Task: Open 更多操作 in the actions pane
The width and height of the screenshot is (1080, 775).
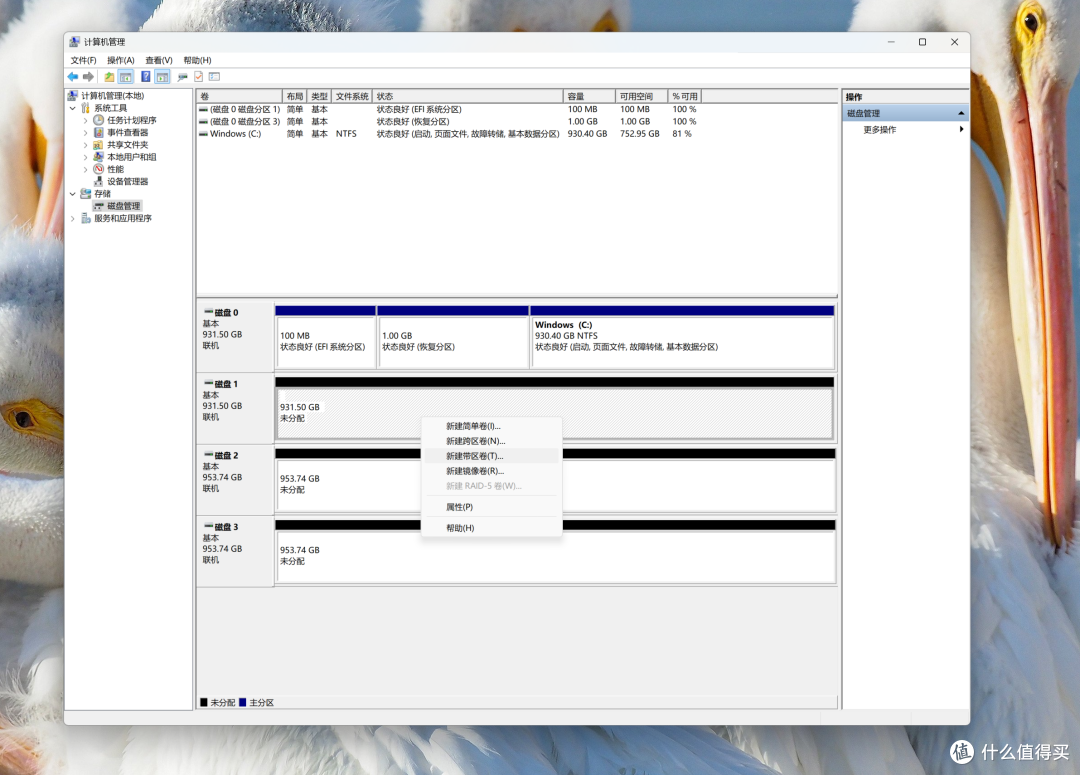Action: coord(880,130)
